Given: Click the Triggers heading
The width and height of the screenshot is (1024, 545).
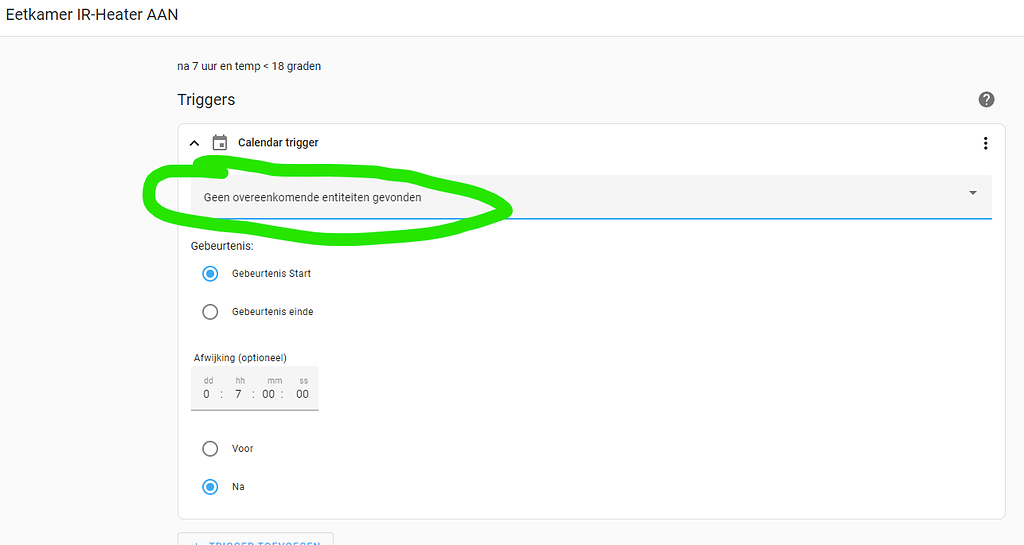Looking at the screenshot, I should [x=206, y=100].
